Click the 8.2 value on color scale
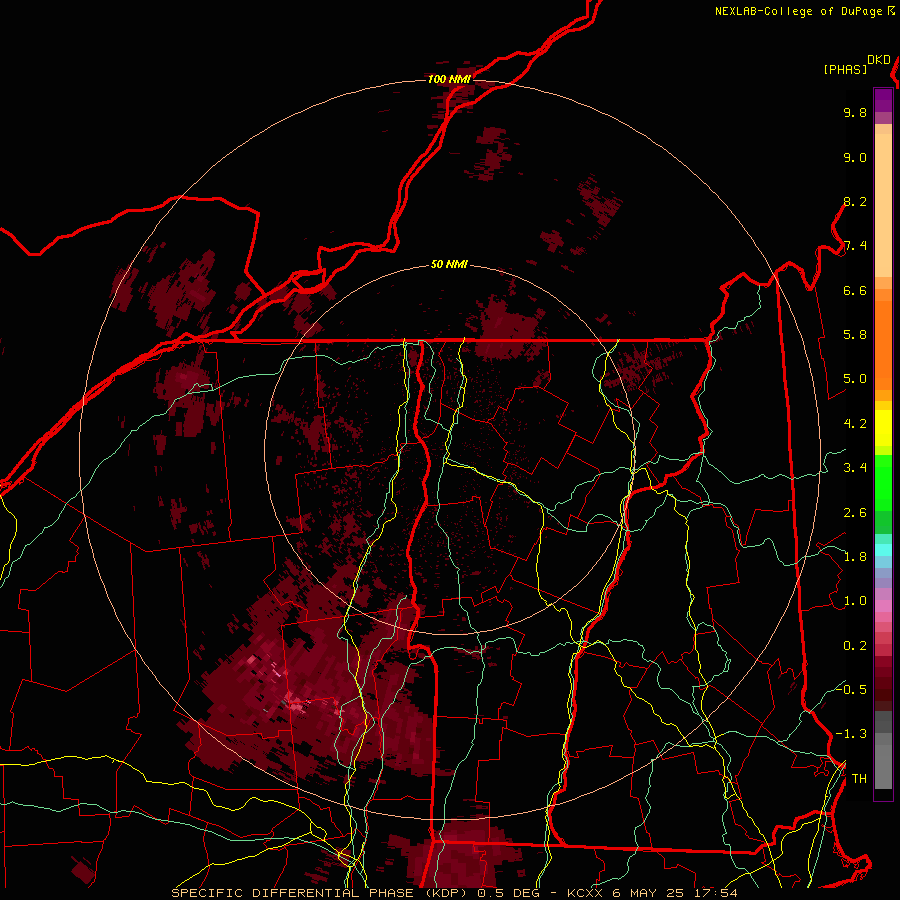The image size is (900, 900). point(855,201)
